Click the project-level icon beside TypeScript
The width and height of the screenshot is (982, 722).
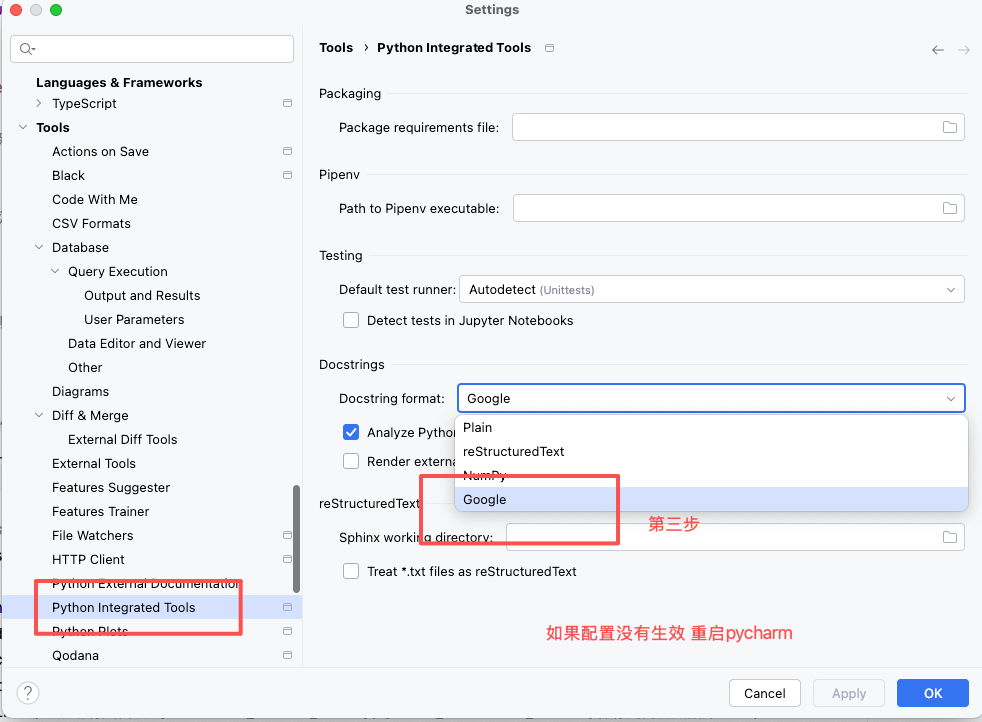point(287,103)
